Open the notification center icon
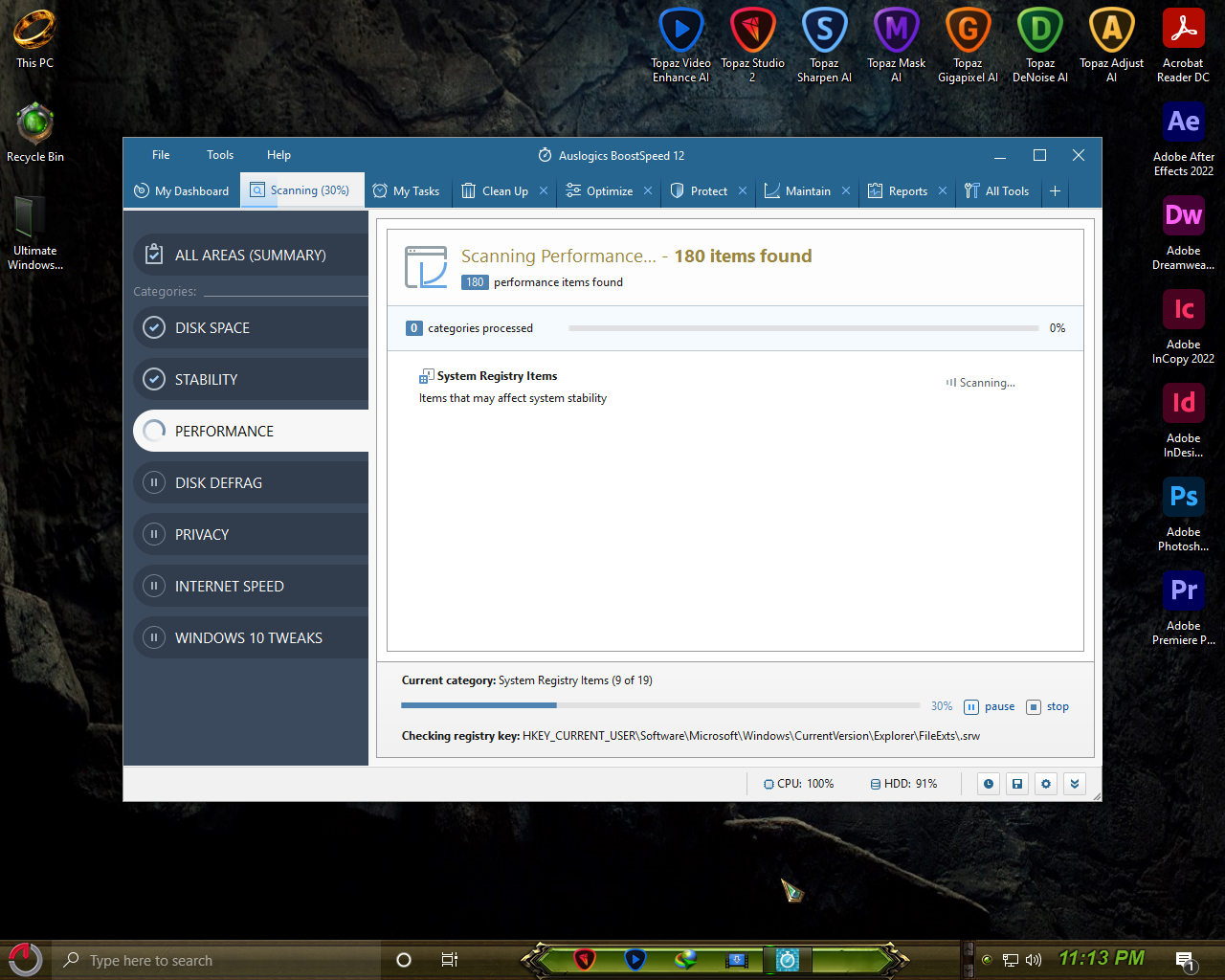The image size is (1225, 980). [1185, 960]
